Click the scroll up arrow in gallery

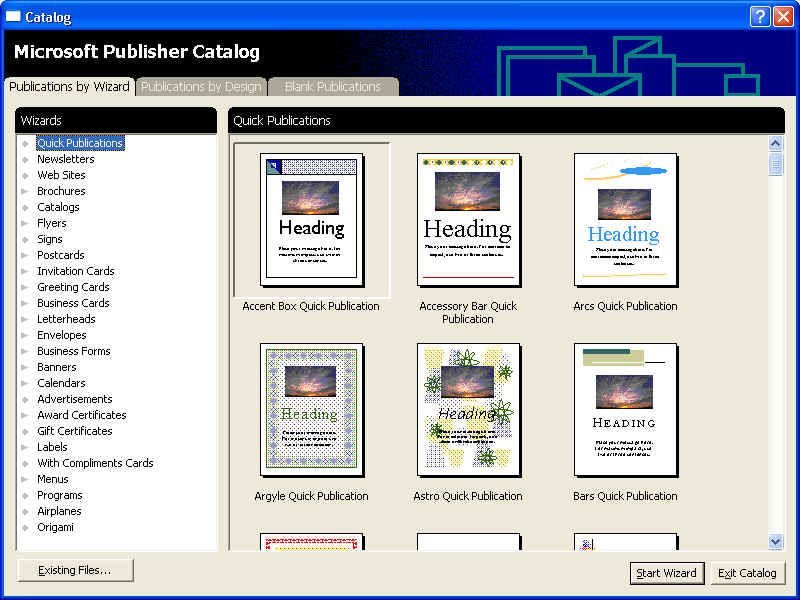pos(776,144)
